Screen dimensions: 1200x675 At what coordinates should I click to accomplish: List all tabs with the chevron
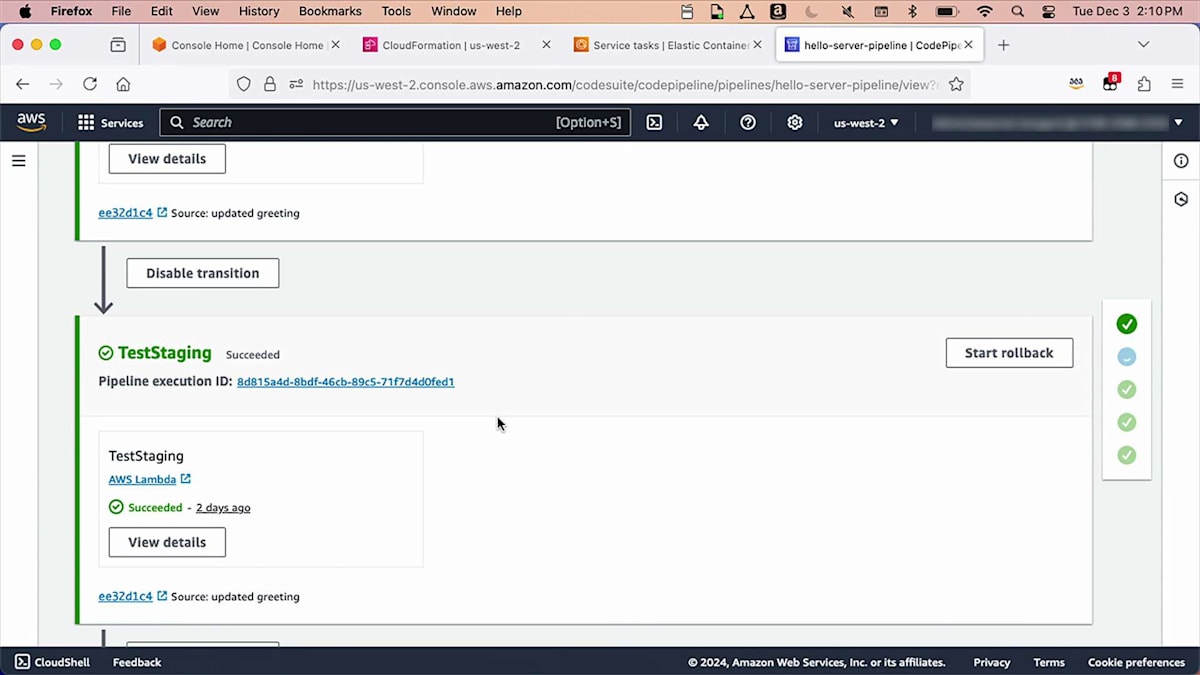(1144, 45)
